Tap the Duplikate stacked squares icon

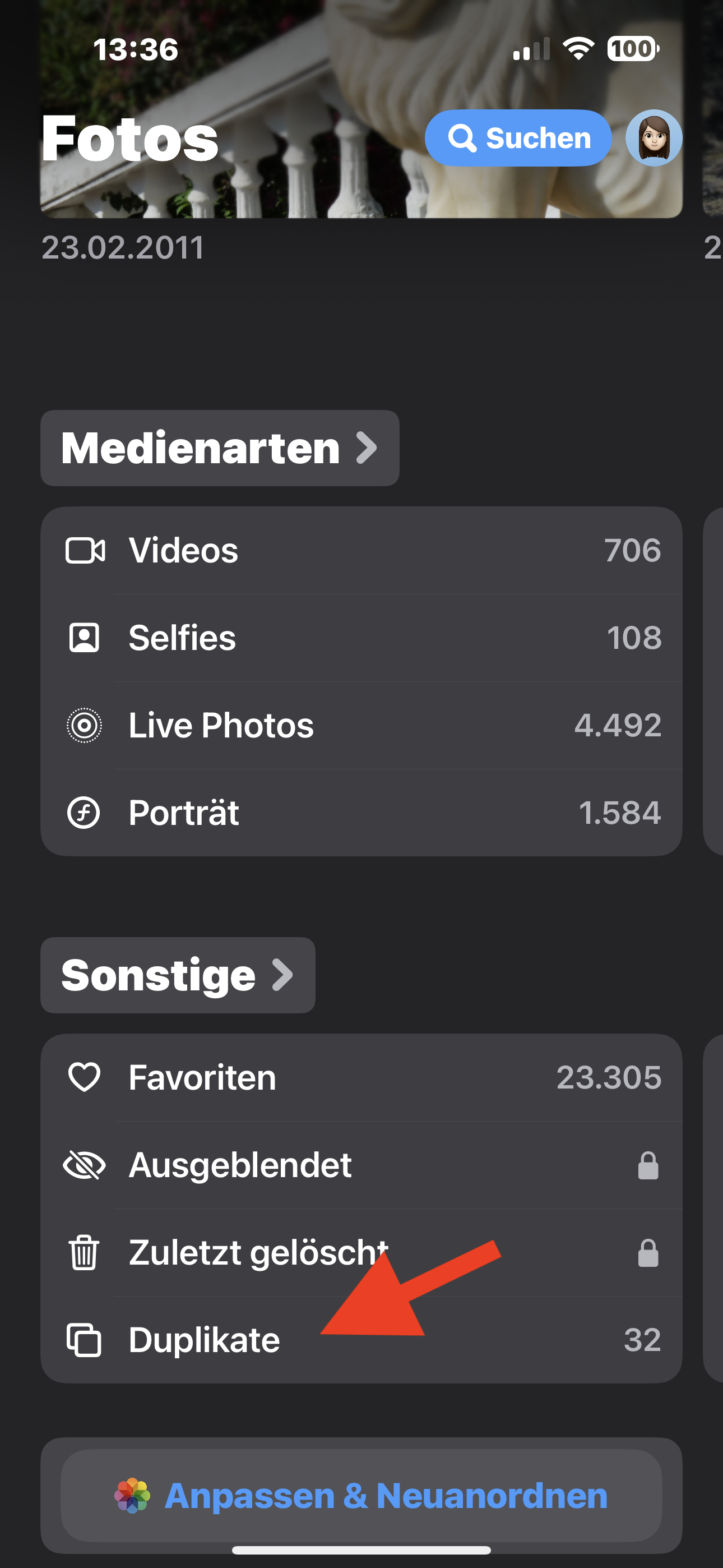(84, 1340)
